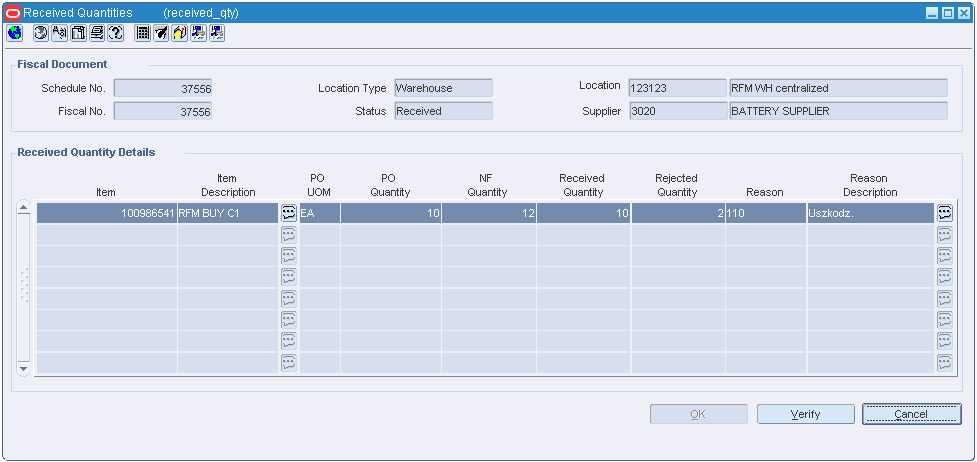Click the Reason Description column header
The image size is (977, 462).
[870, 185]
